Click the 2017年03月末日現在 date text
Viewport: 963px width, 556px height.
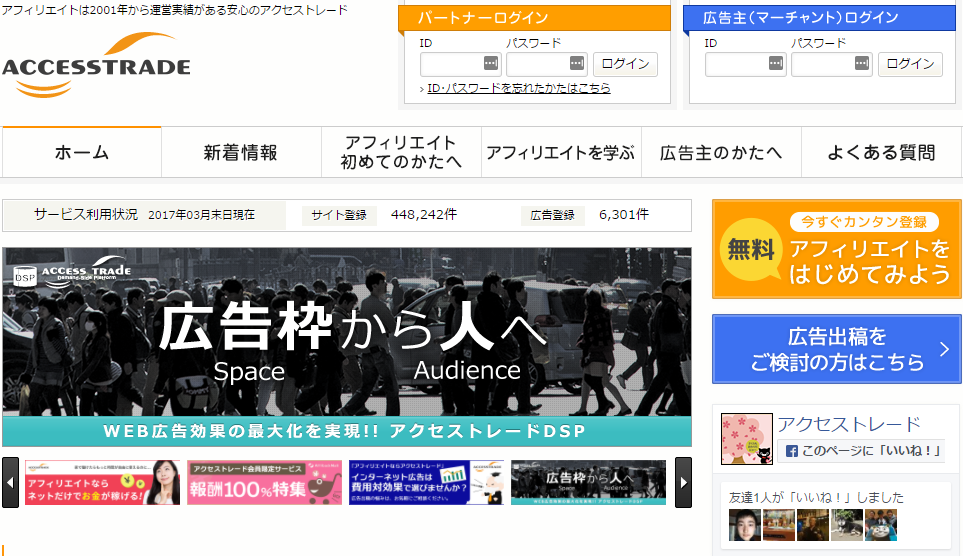[x=201, y=215]
